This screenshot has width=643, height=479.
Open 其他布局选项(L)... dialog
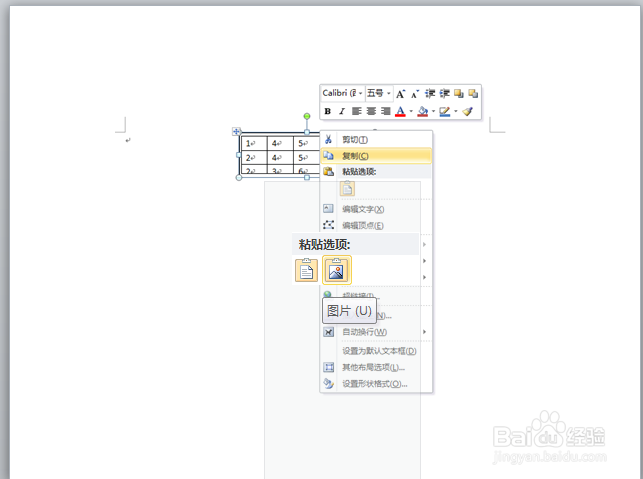tap(374, 367)
